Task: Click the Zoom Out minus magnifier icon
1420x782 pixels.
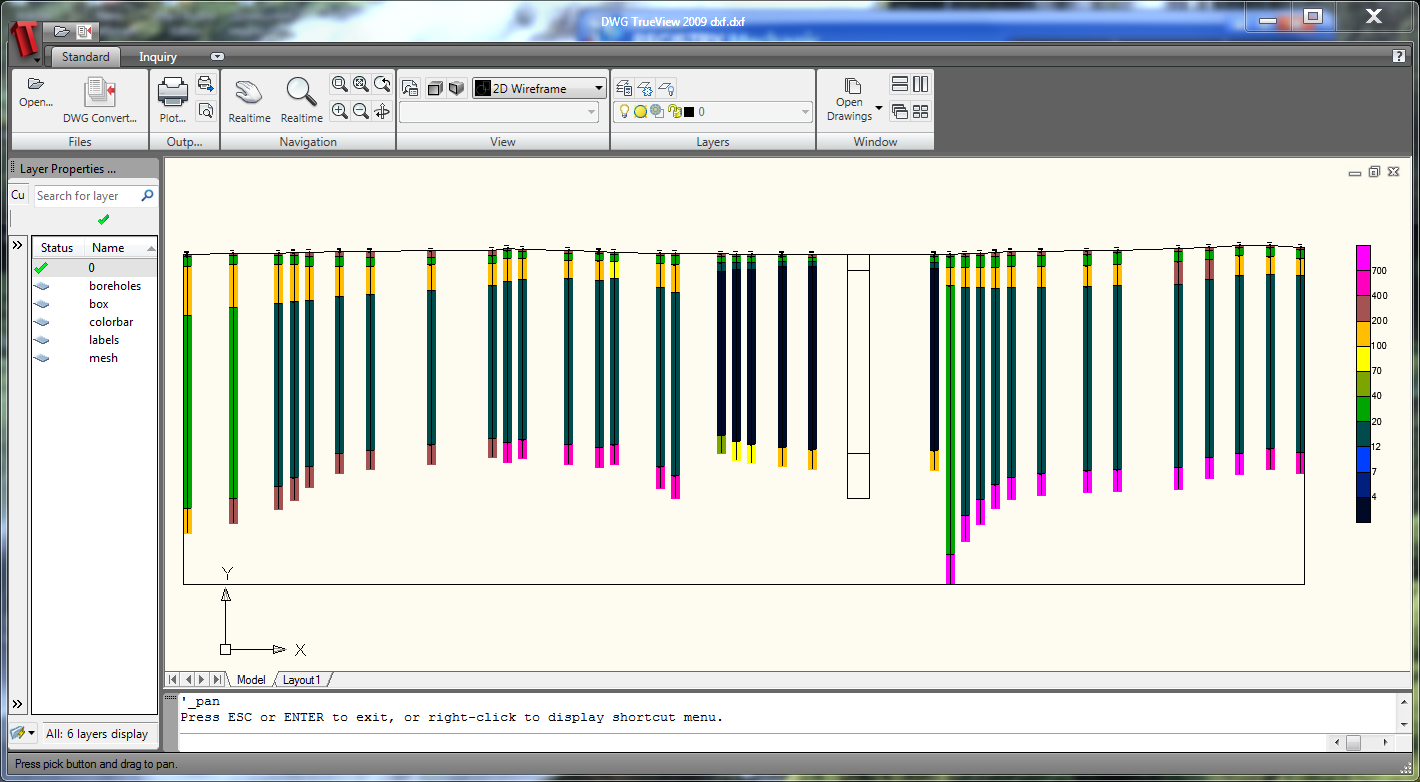Action: point(361,111)
